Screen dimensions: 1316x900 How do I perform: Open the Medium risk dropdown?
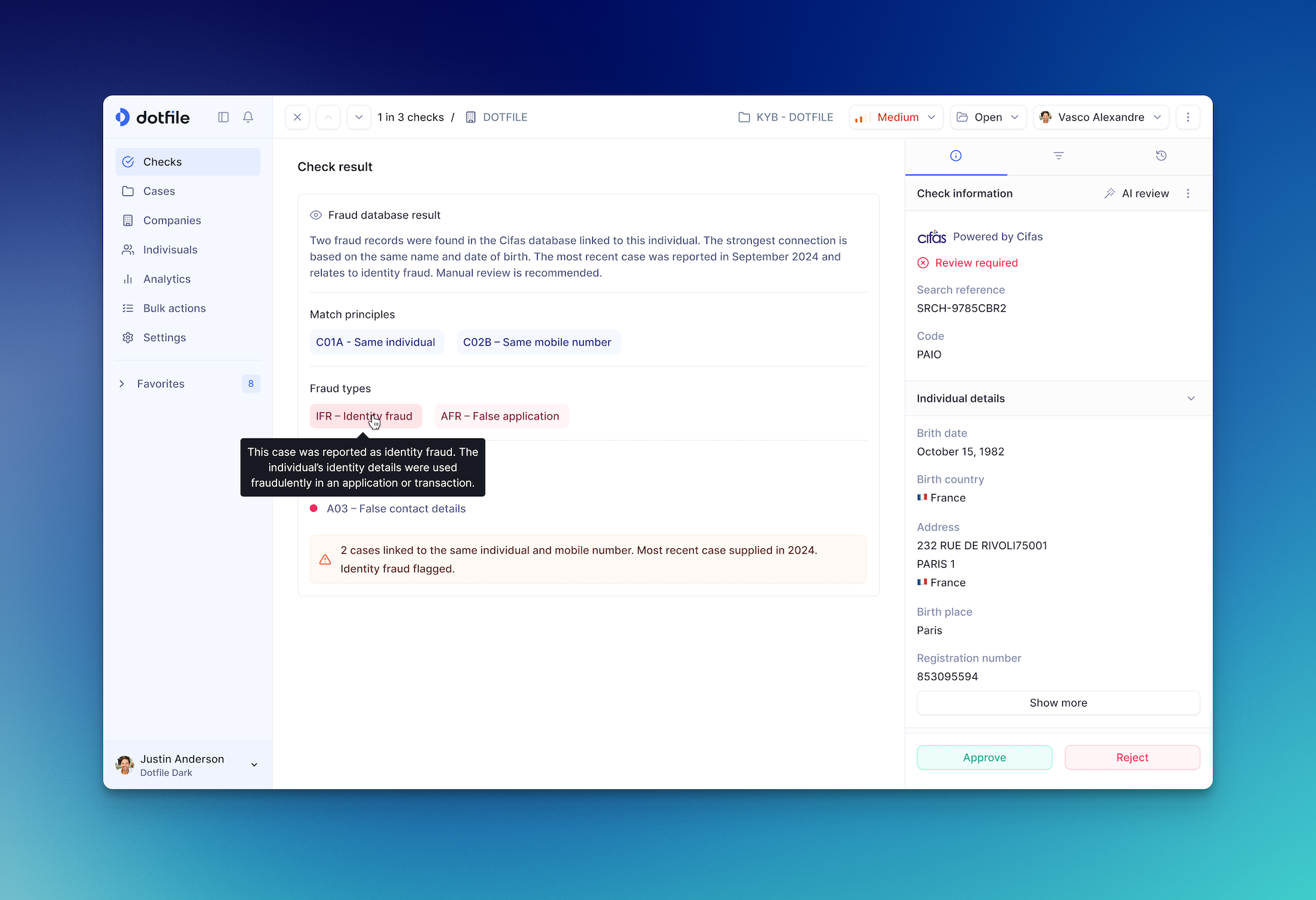coord(895,117)
